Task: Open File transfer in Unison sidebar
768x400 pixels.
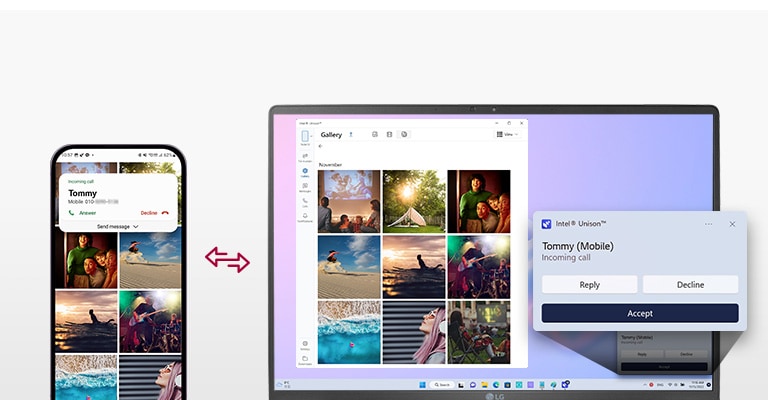Action: [x=304, y=155]
